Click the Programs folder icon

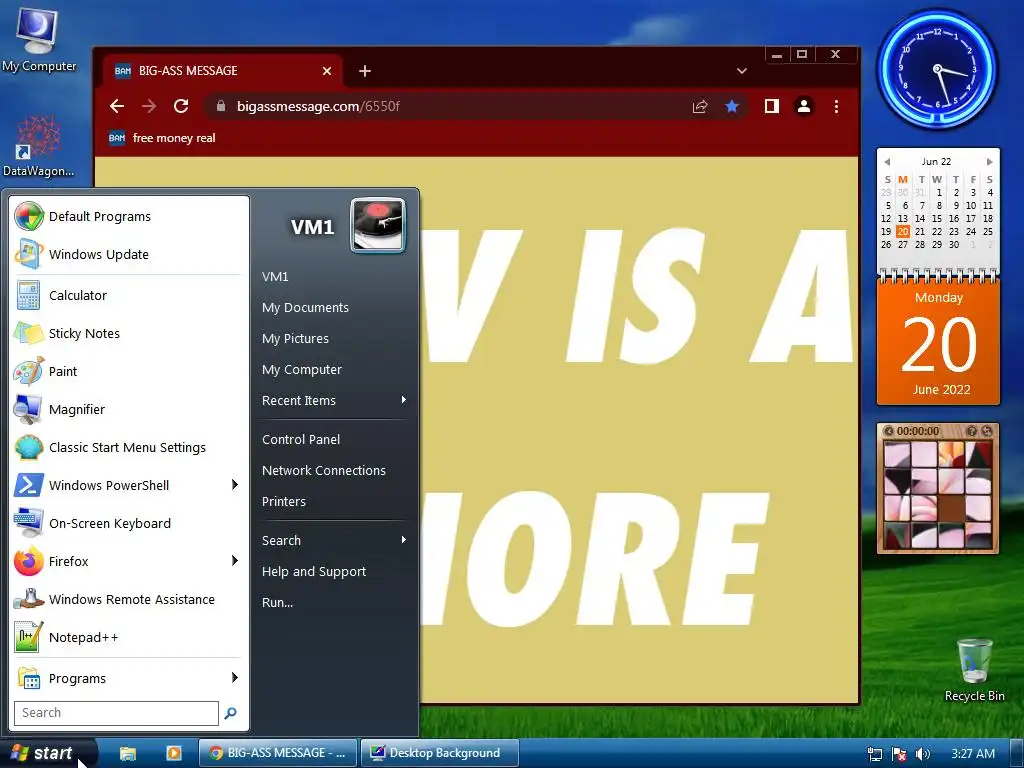[x=29, y=678]
